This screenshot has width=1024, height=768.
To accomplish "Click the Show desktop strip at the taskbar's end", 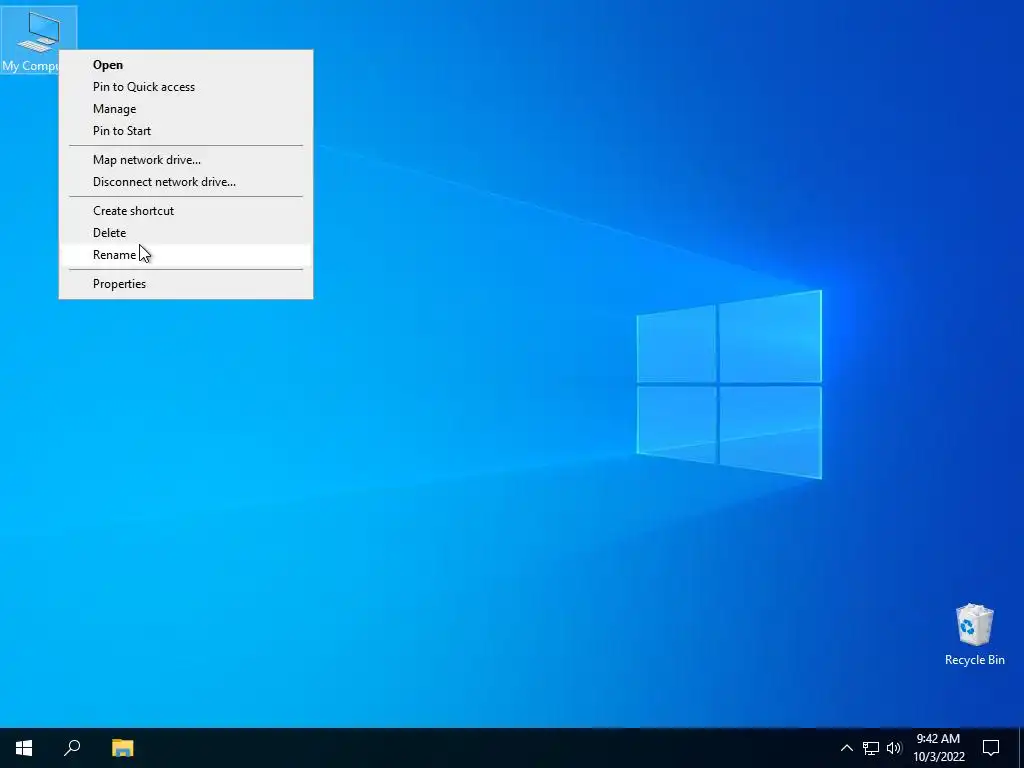I will [1021, 748].
